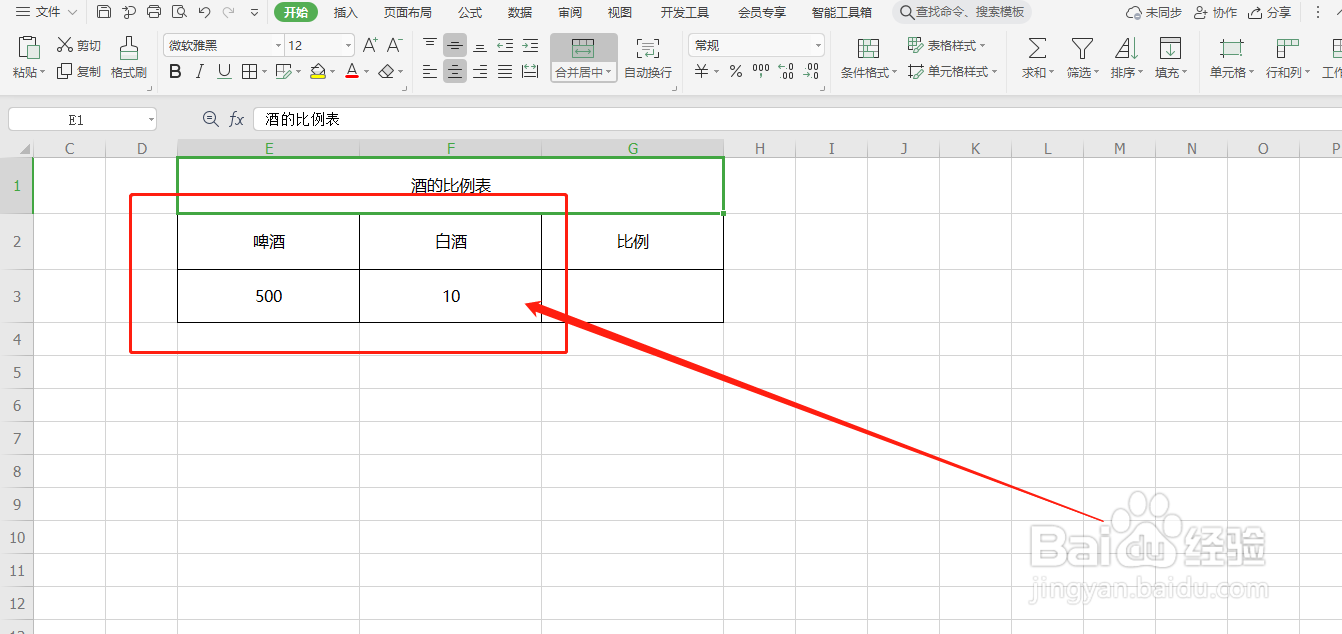
Task: Expand the 粘贴 paste options arrow
Action: click(x=43, y=73)
